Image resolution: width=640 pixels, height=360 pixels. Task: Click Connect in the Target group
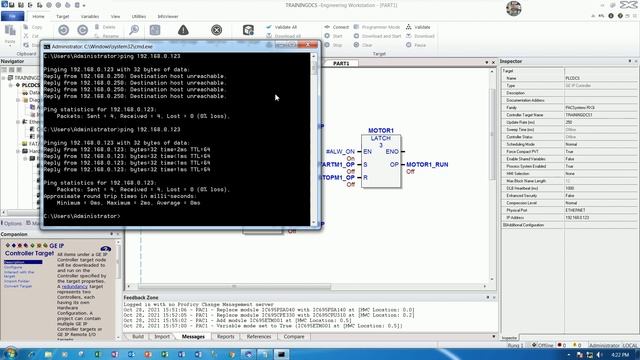click(x=337, y=27)
